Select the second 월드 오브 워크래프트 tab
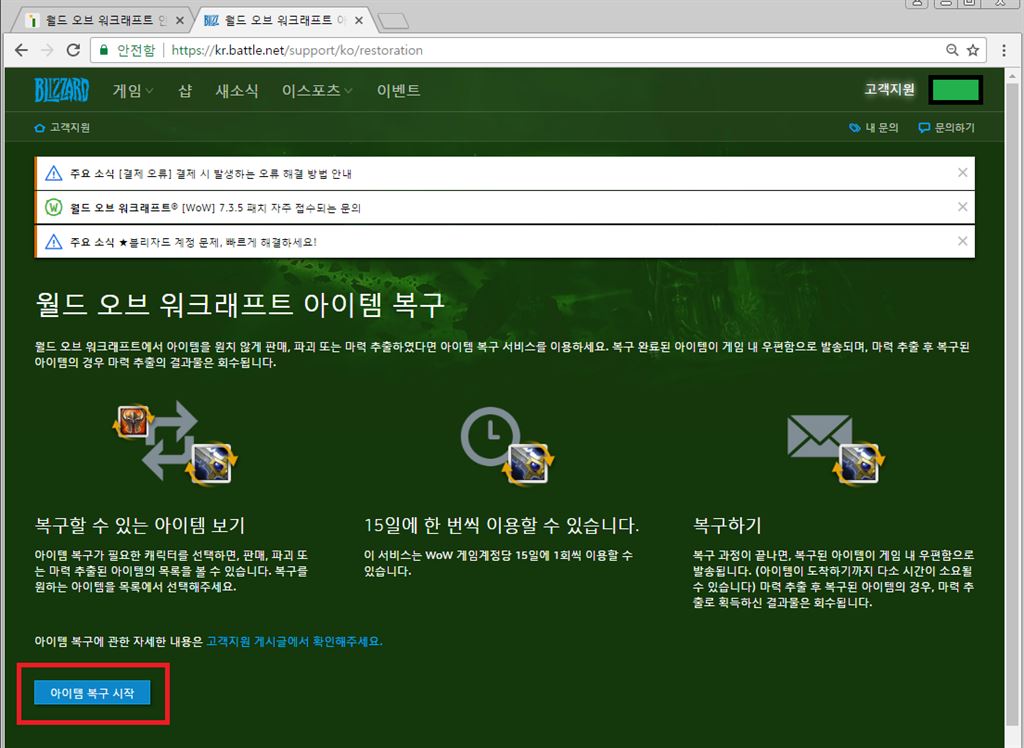Screen dimensions: 1024x748 coord(285,20)
